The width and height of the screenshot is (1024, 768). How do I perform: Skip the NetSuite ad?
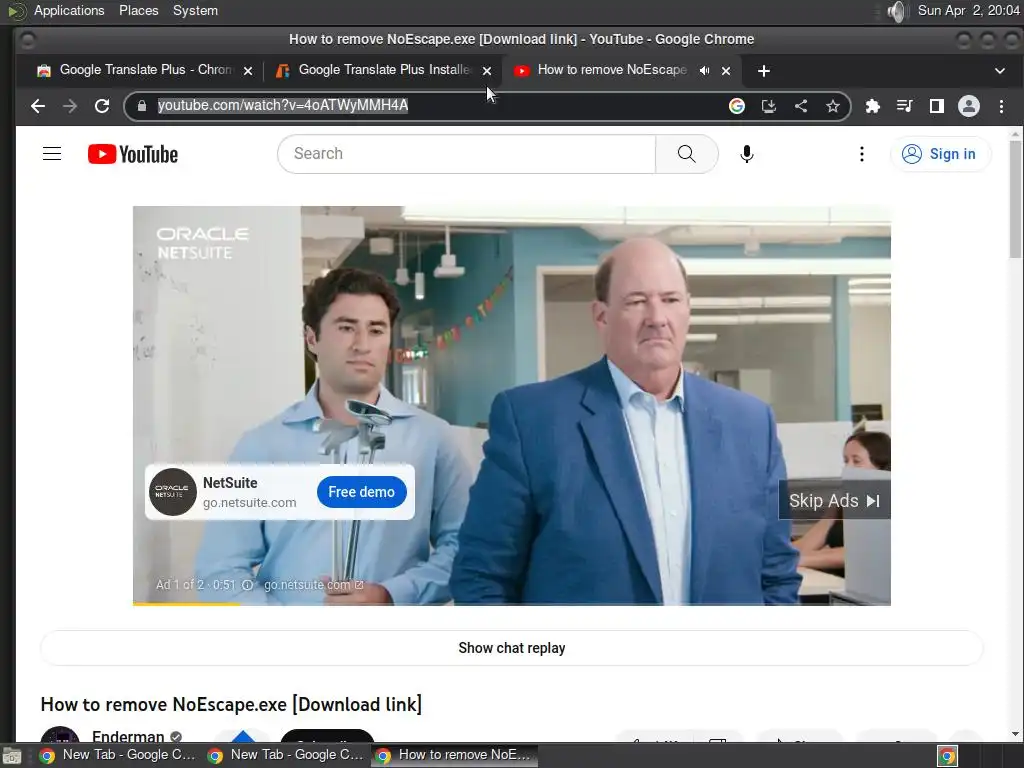835,501
